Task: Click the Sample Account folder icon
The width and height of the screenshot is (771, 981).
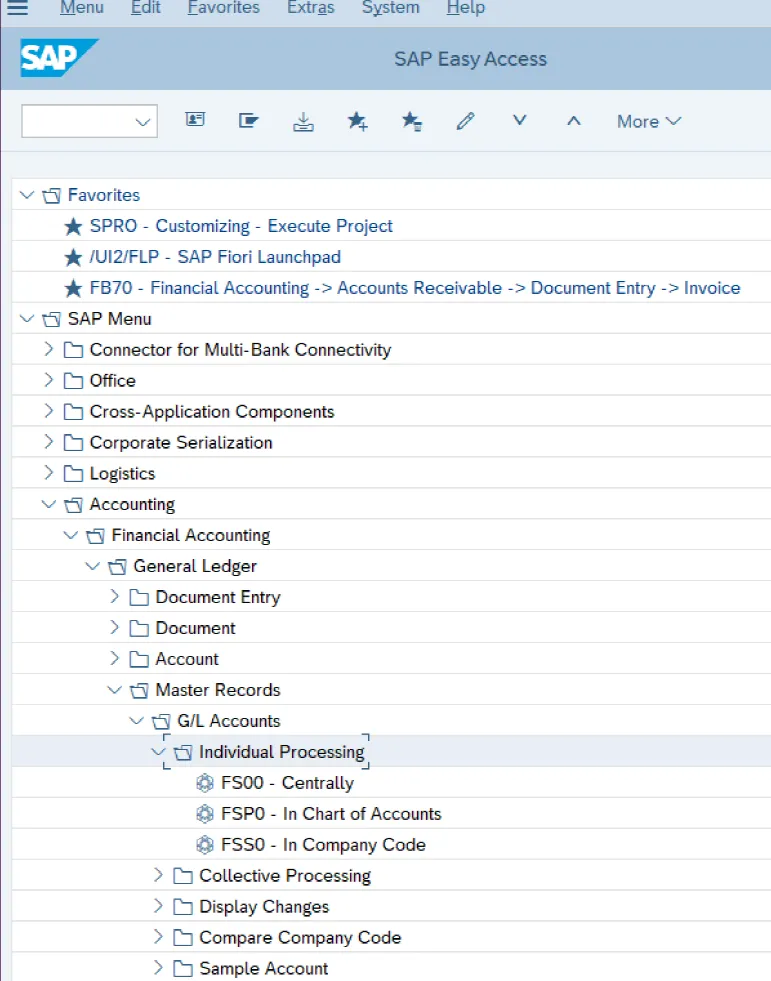Action: [183, 968]
